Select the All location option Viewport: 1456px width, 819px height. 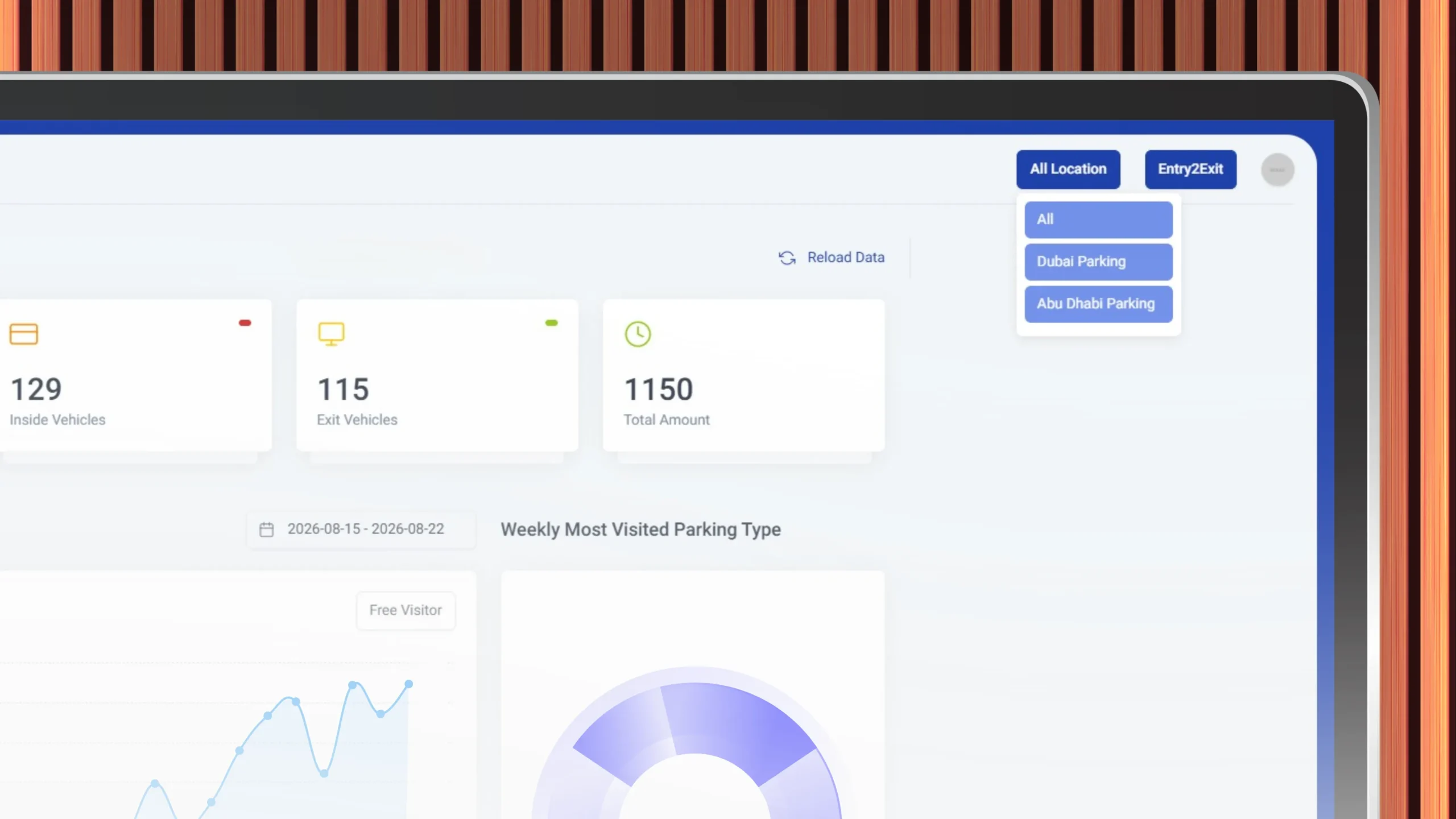coord(1098,220)
